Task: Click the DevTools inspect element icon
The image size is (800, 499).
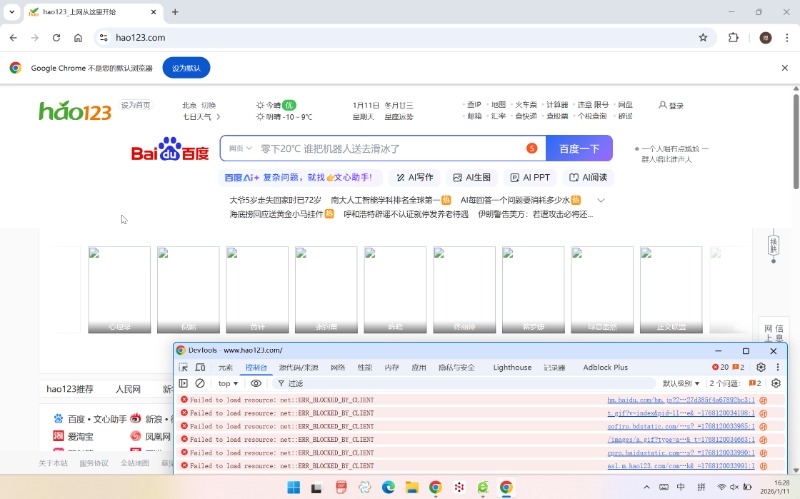Action: [x=183, y=368]
